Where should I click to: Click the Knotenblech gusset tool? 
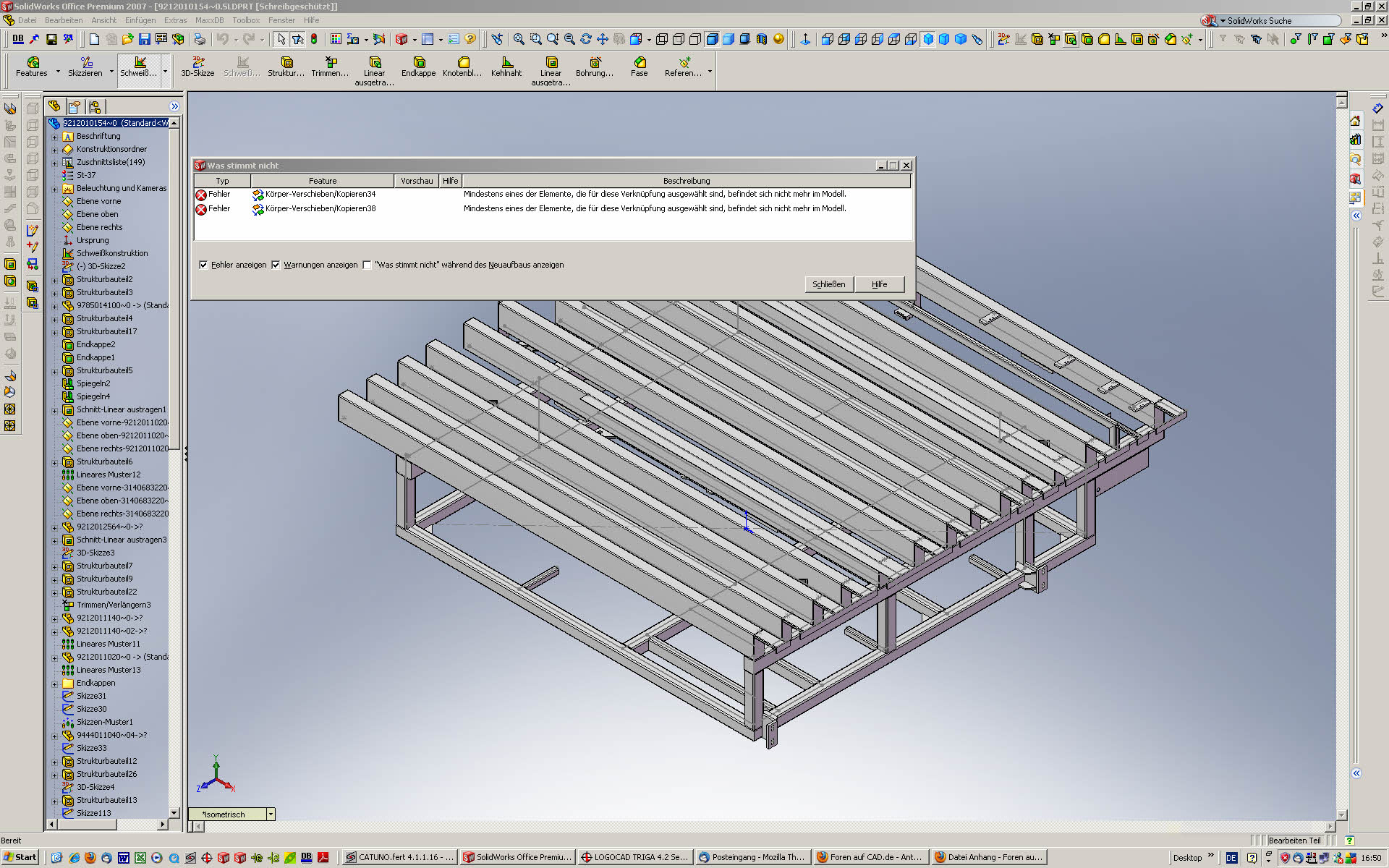click(x=462, y=63)
